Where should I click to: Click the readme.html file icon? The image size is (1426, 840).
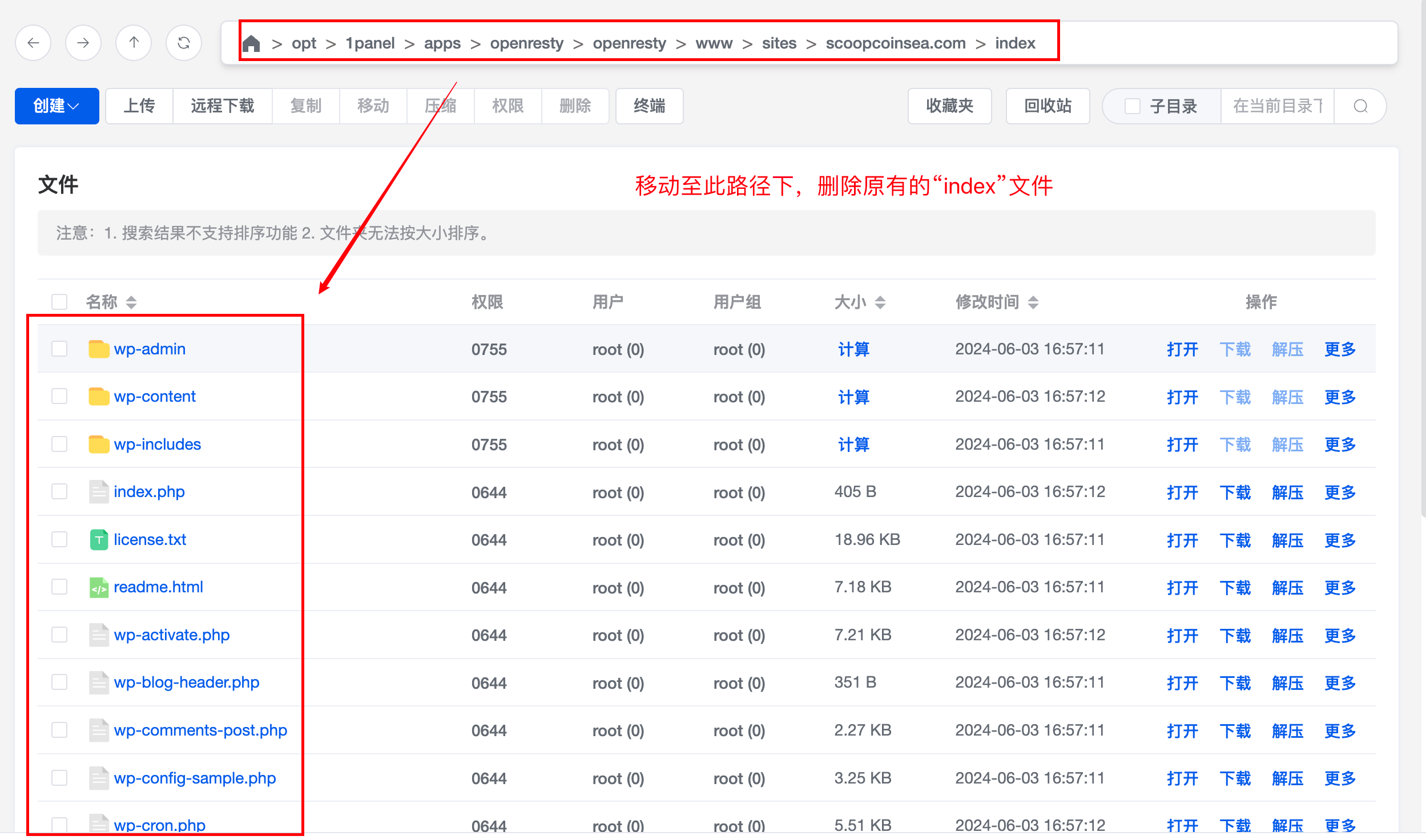coord(99,587)
